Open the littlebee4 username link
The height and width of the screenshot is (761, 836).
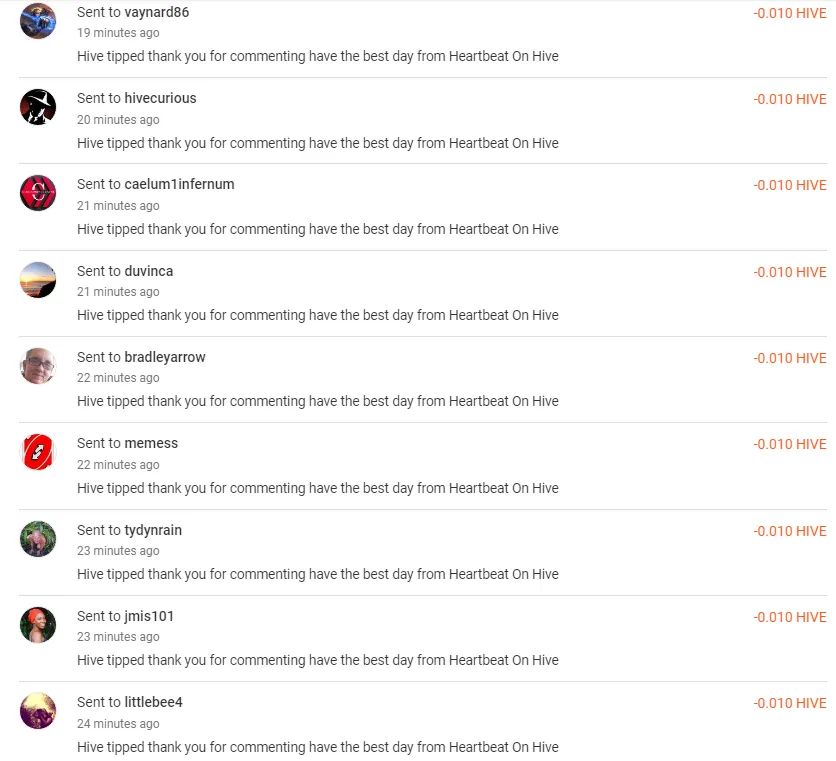153,702
